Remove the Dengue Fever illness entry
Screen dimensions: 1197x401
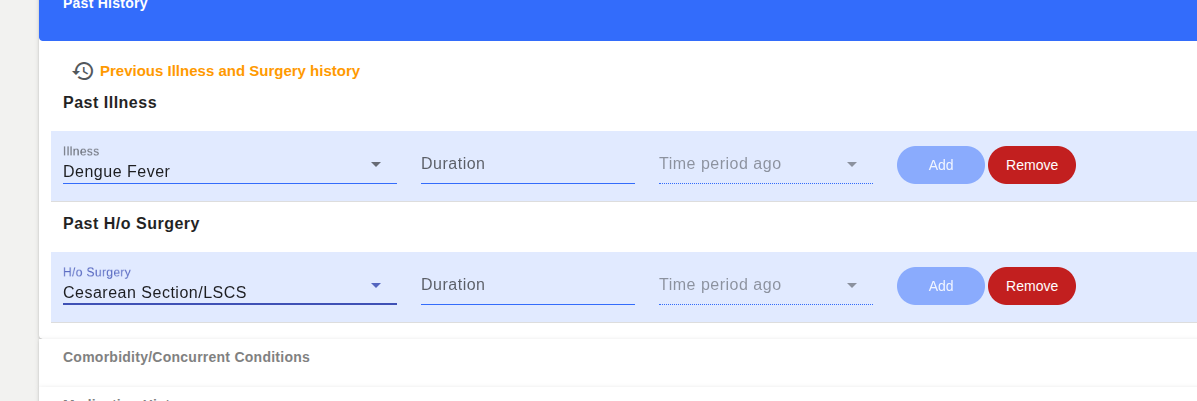(x=1031, y=165)
